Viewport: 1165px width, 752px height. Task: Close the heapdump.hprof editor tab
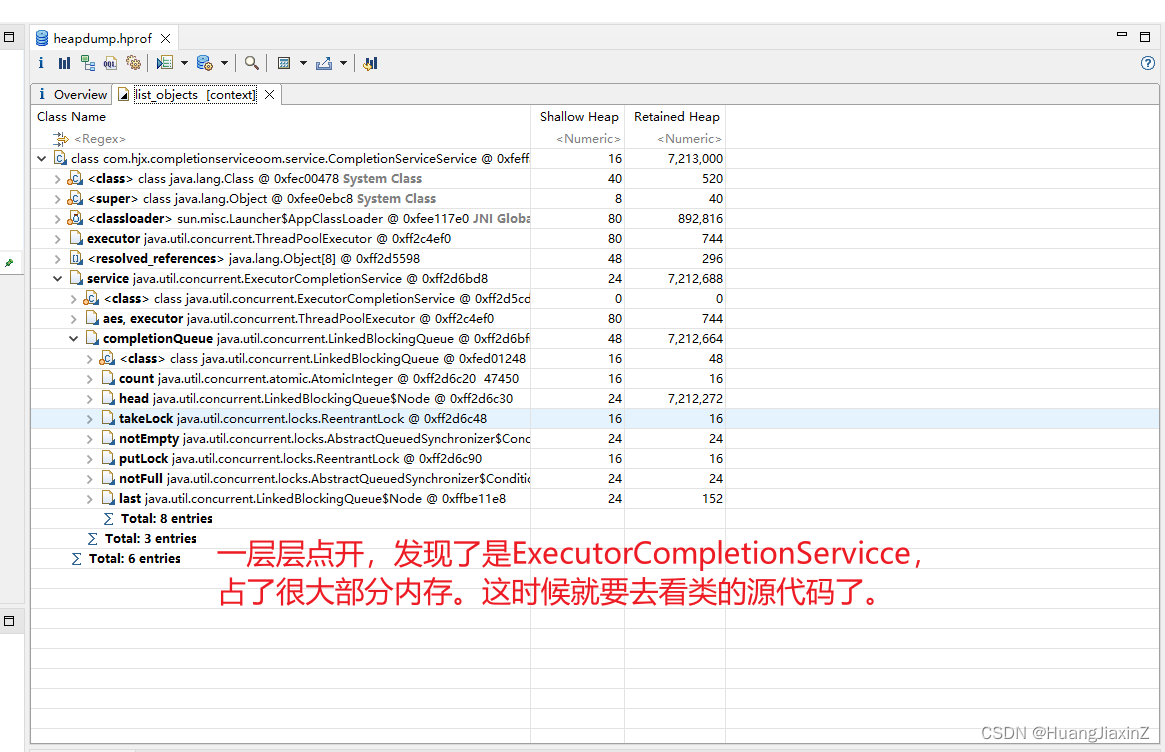tap(166, 39)
